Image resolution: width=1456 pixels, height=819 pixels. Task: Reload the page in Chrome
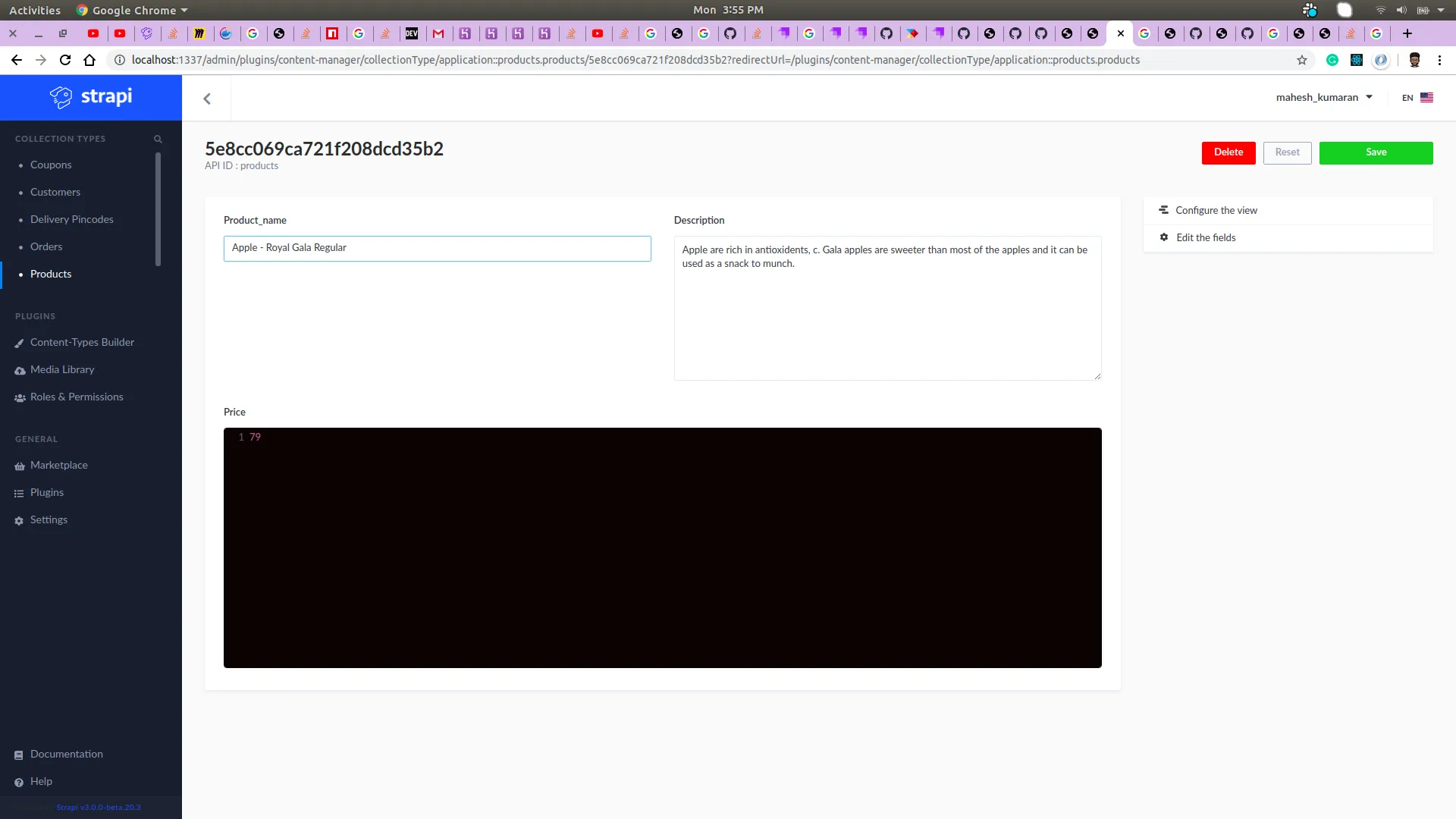pos(65,60)
